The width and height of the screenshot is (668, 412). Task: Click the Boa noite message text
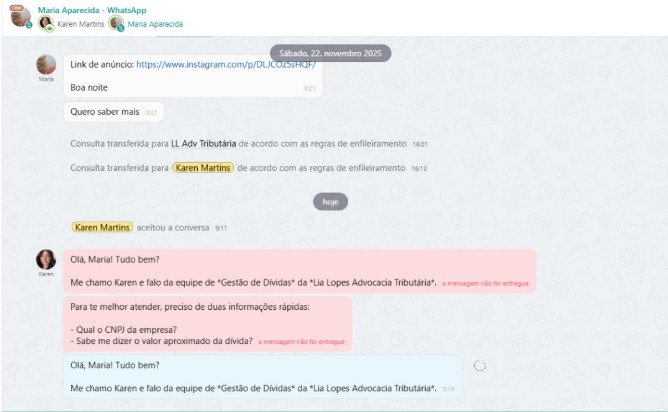(89, 87)
